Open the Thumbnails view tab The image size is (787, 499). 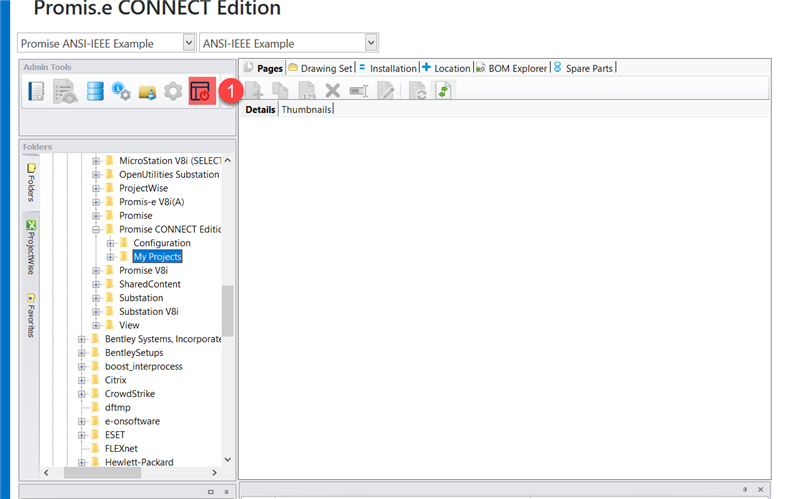(x=306, y=109)
